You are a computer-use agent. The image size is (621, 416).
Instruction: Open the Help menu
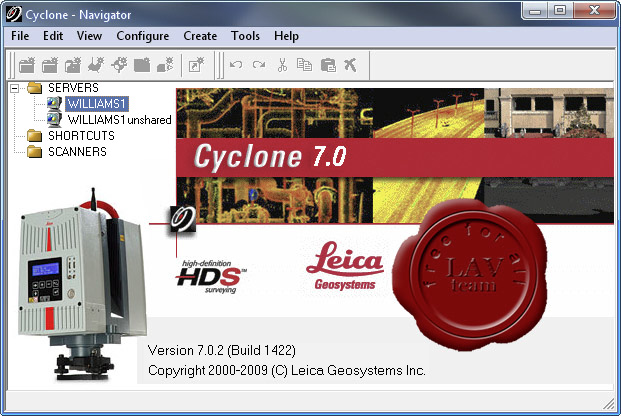[286, 36]
